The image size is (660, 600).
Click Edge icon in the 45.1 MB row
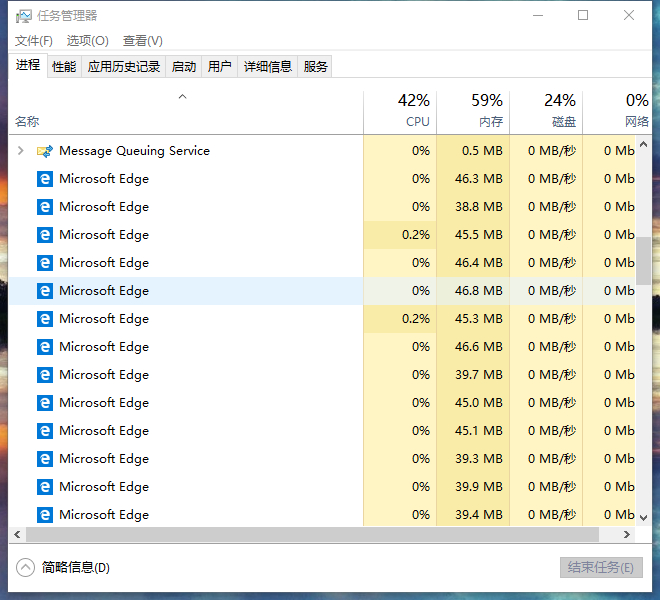coord(45,431)
